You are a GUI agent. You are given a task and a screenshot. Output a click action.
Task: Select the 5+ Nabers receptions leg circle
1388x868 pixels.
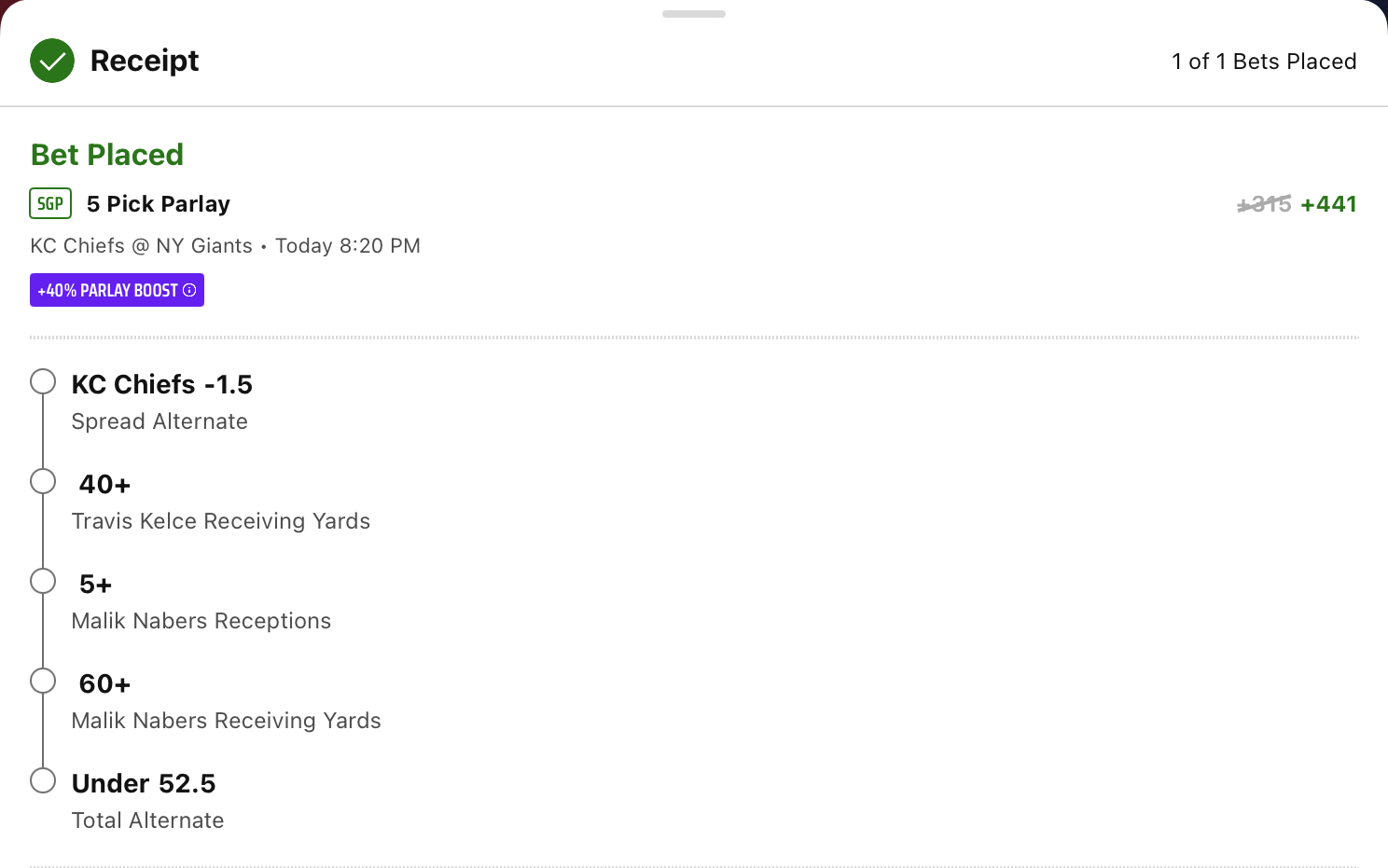pyautogui.click(x=43, y=581)
